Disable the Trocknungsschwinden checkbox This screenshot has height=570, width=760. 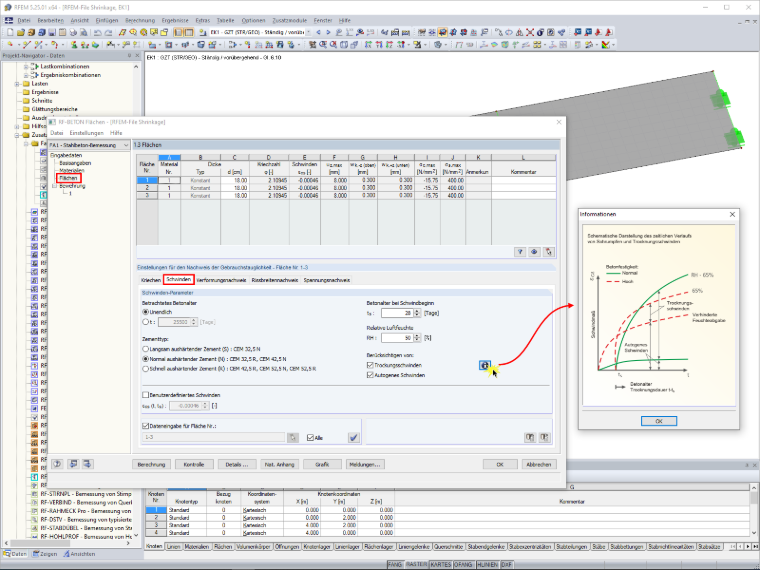(x=370, y=365)
